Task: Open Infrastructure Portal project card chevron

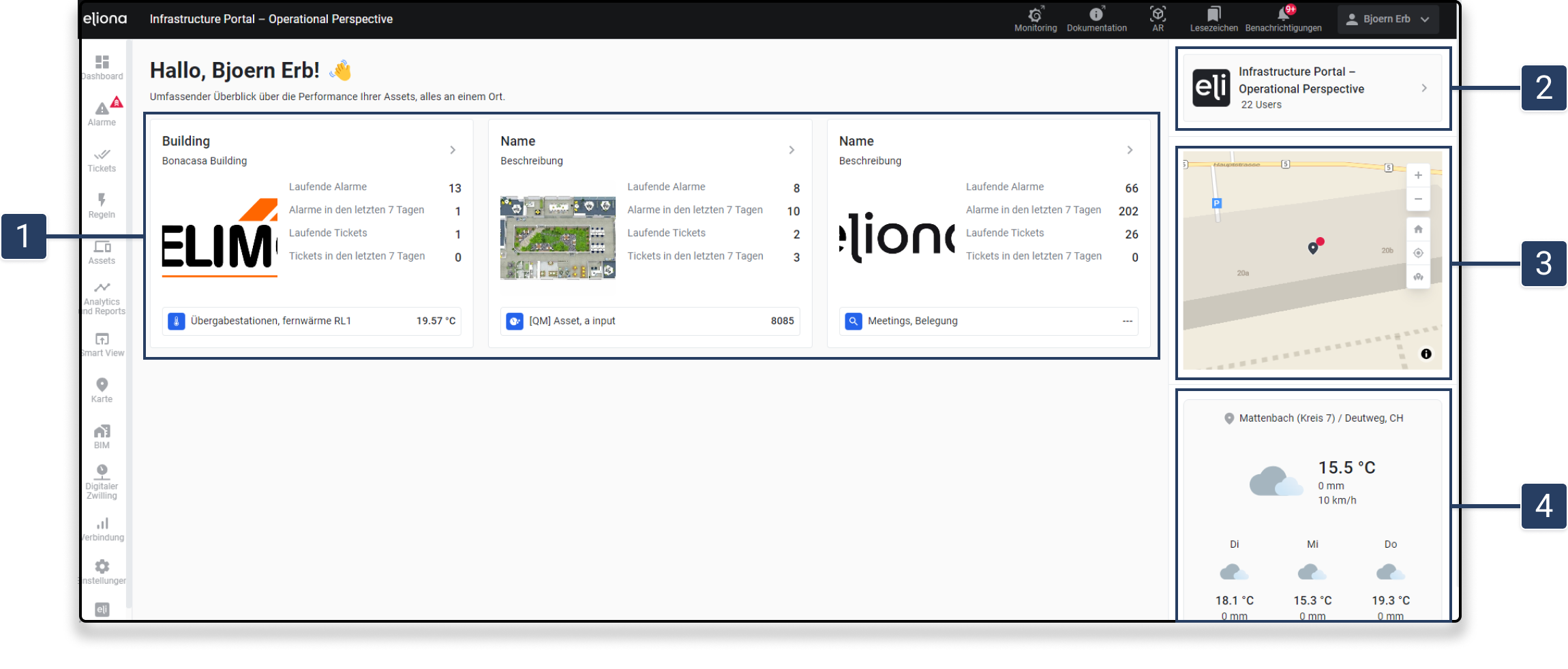Action: pyautogui.click(x=1424, y=89)
